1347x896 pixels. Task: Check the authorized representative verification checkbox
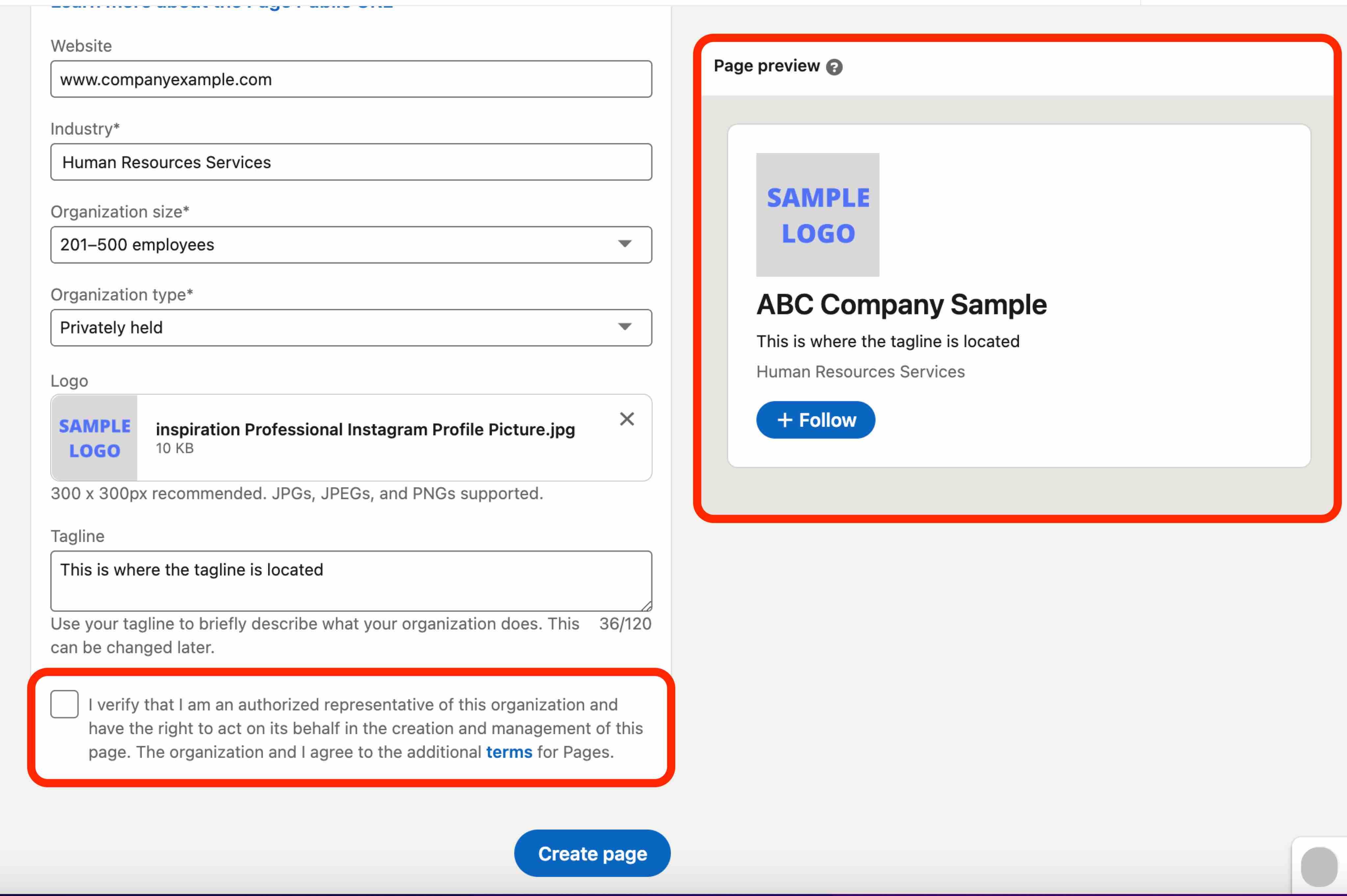click(64, 704)
